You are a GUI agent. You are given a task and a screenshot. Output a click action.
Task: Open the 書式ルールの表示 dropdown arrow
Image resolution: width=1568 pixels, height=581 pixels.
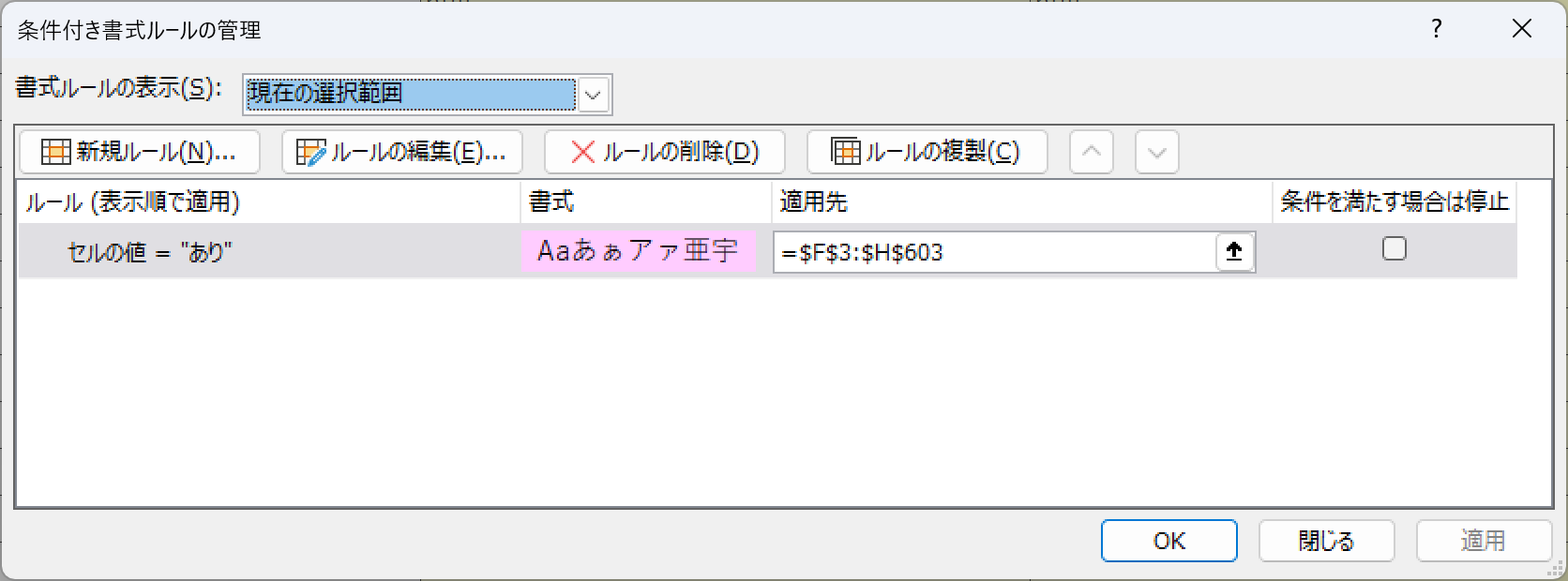(594, 95)
